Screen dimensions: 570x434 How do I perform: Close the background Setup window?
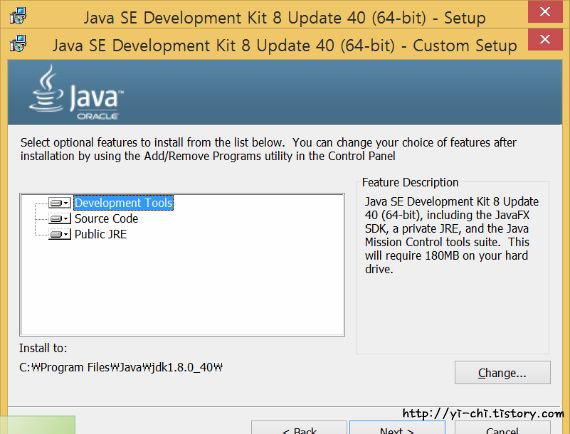coord(545,12)
